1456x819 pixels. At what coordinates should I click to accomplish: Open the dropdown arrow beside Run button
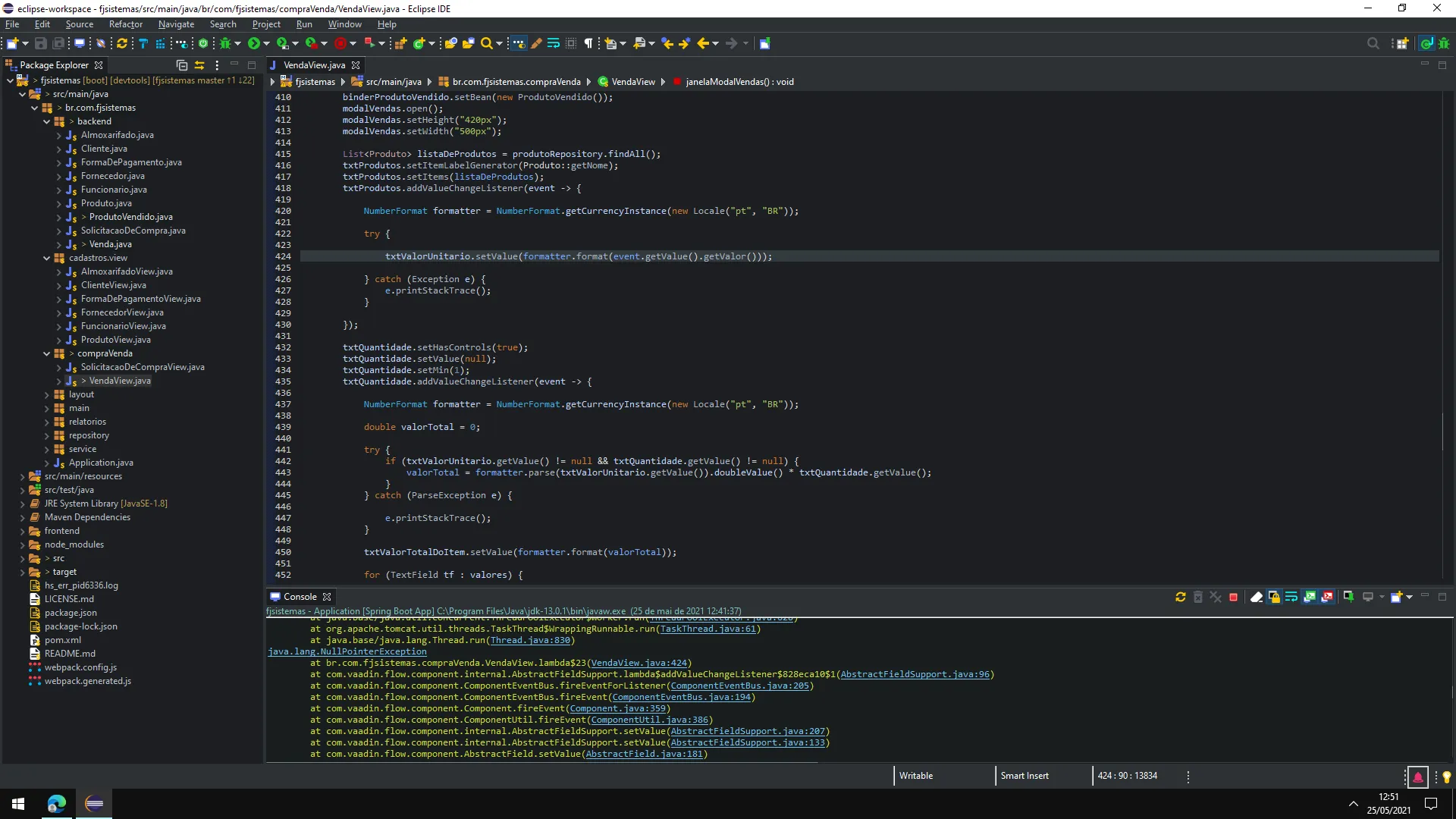click(266, 43)
